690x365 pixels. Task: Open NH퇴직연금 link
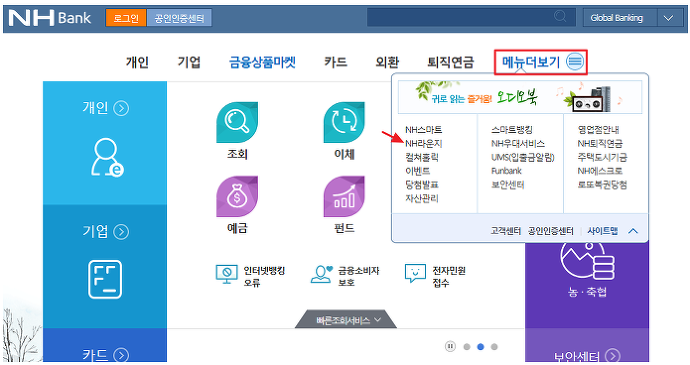(x=600, y=144)
